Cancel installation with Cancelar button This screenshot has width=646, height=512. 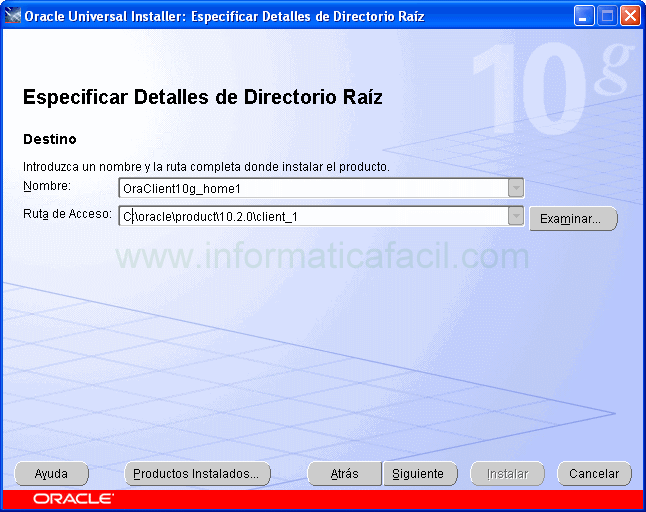coord(594,474)
